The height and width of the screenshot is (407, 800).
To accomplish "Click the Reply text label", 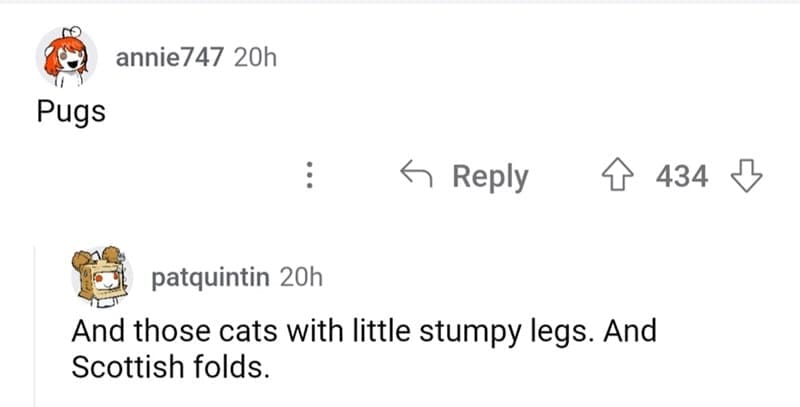I will [490, 177].
